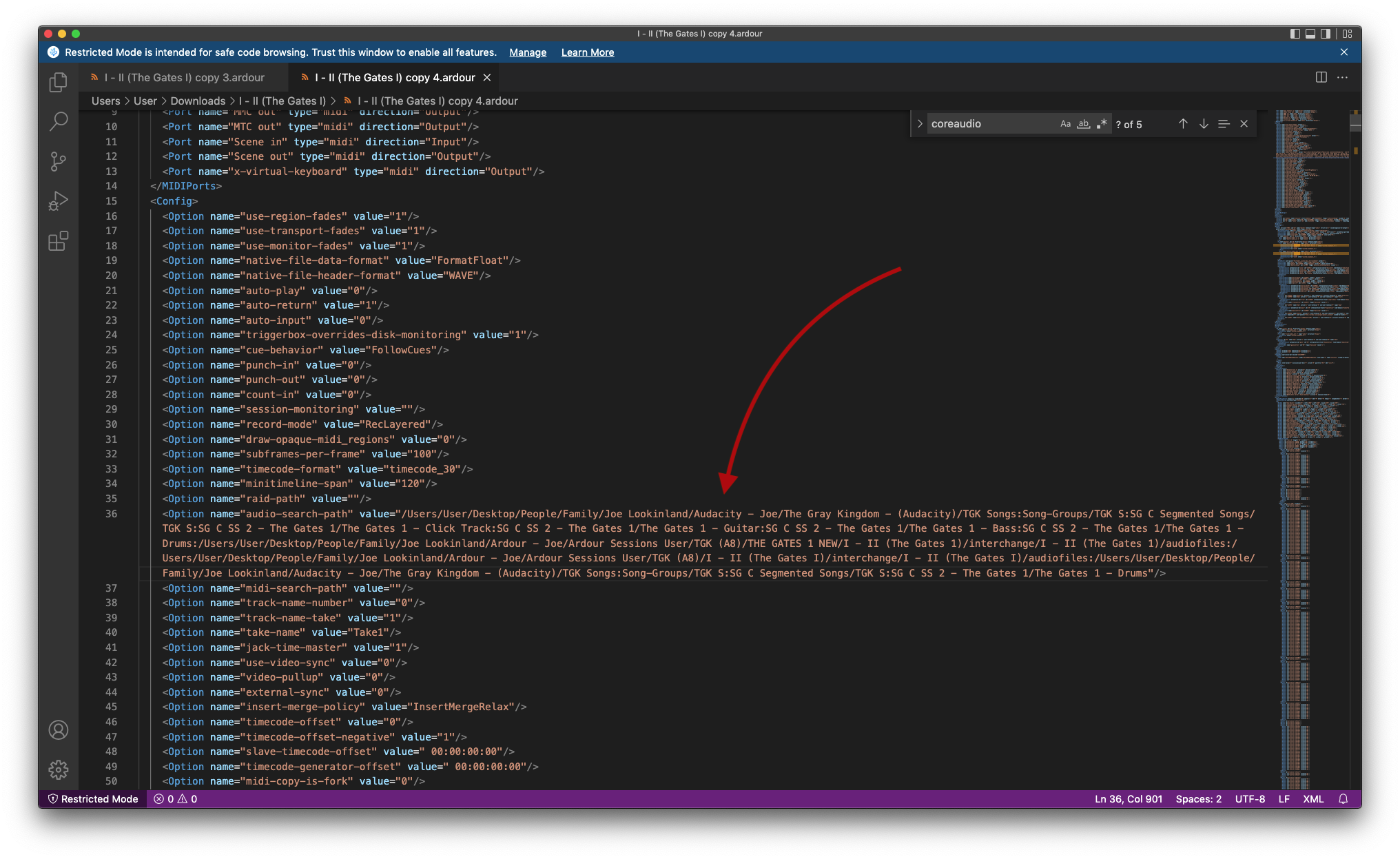Open the Search view in activity bar
Image resolution: width=1400 pixels, height=859 pixels.
(59, 122)
